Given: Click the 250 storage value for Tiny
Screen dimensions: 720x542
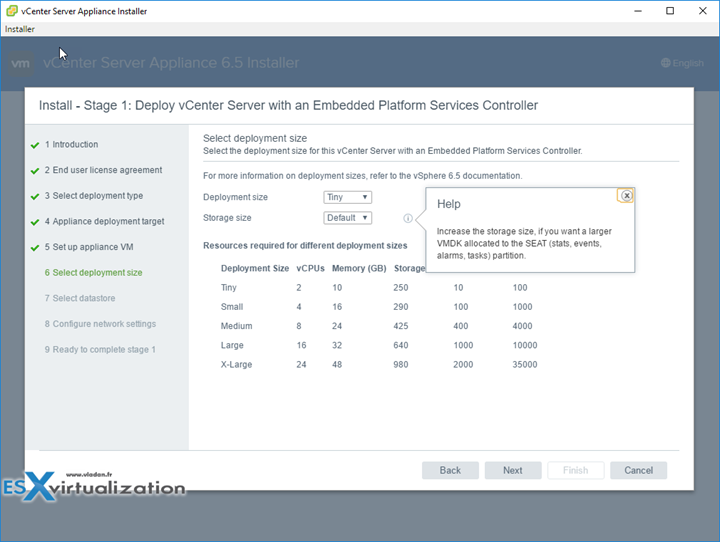Looking at the screenshot, I should click(x=401, y=288).
